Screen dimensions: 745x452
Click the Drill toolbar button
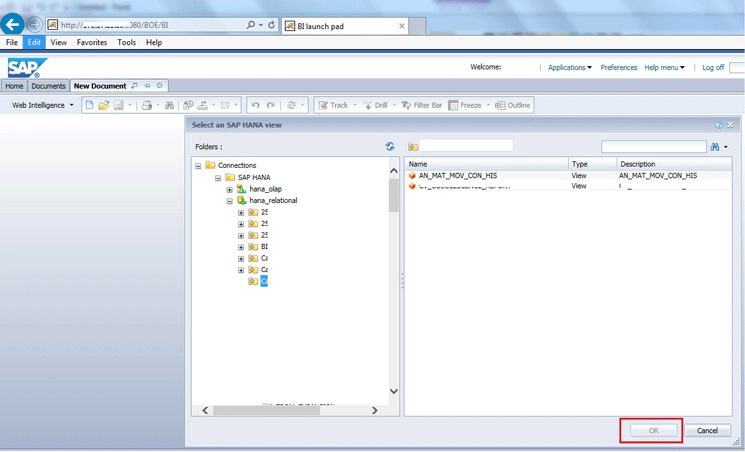tap(375, 105)
